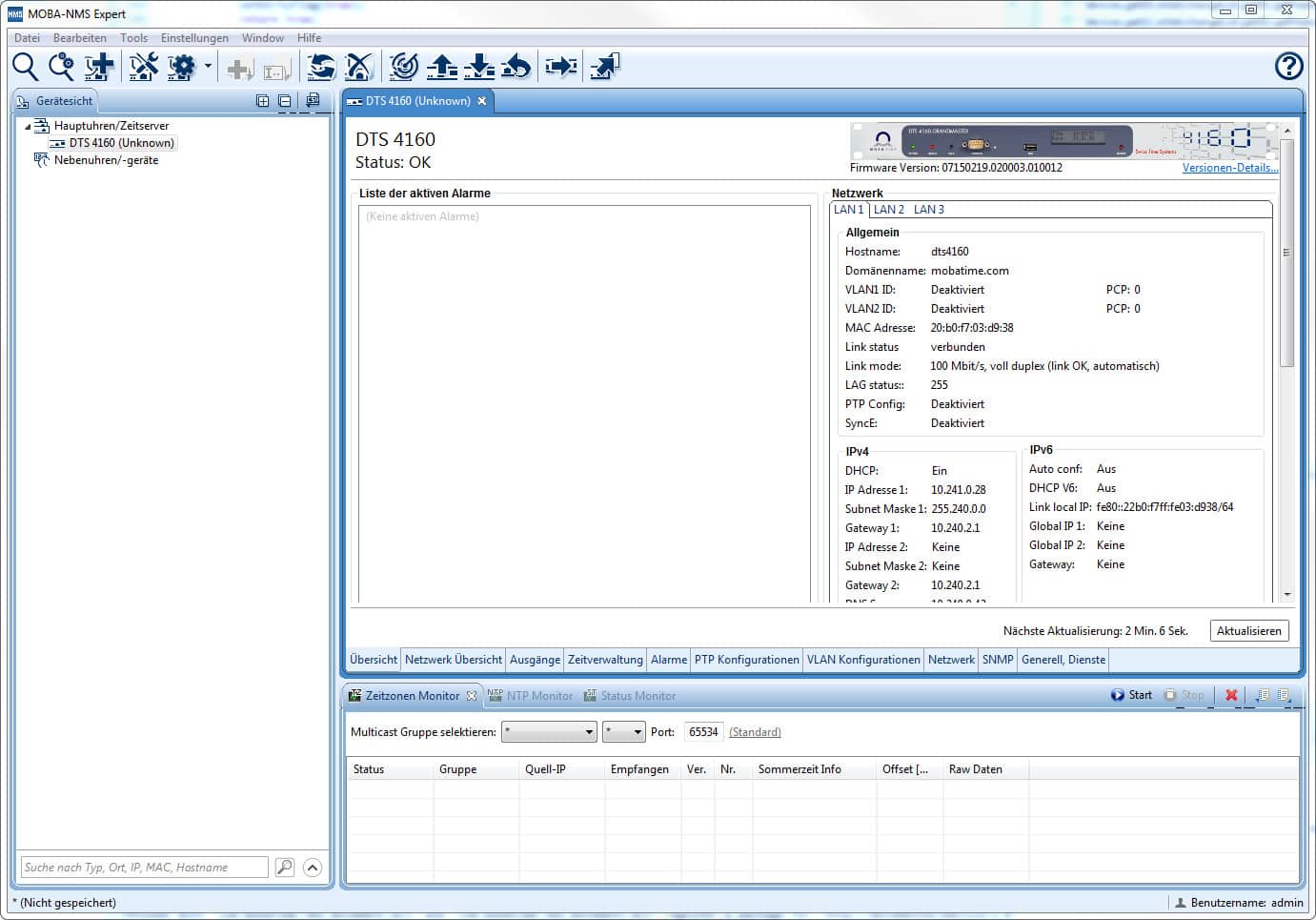Click the magnifier search icon in toolbar

(x=25, y=67)
